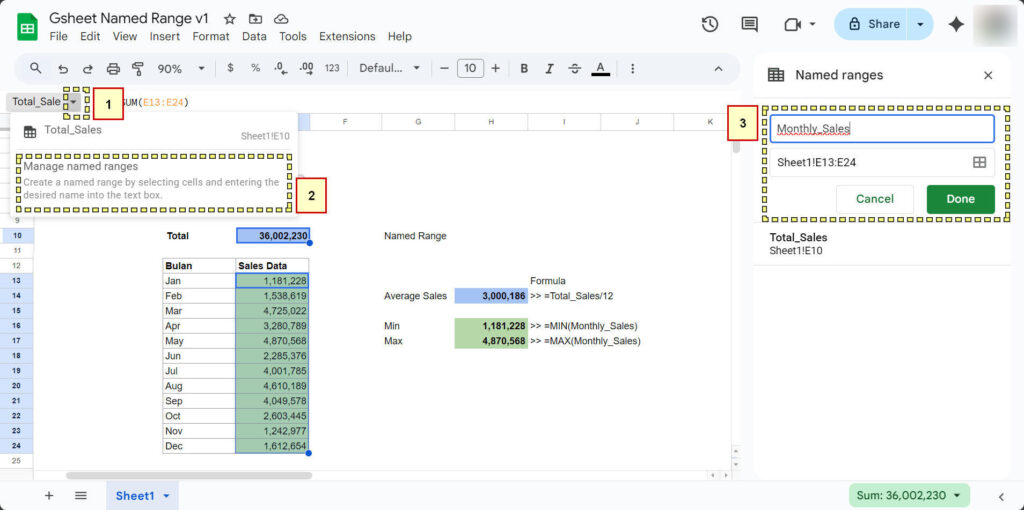The image size is (1024, 510).
Task: Open the Data menu
Action: tap(254, 37)
